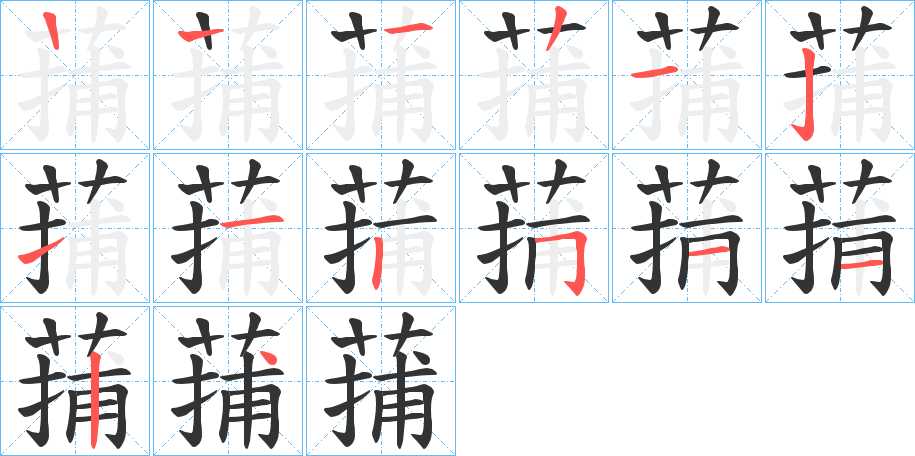
Task: Click the completed all-black 蒱 character
Action: 381,381
